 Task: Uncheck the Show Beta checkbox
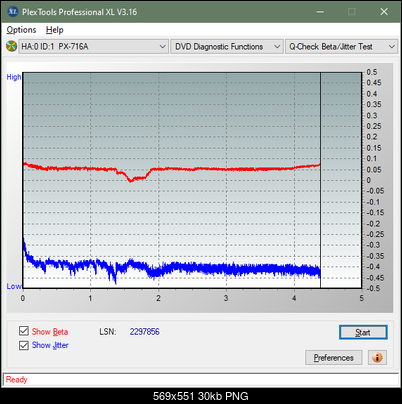pos(24,331)
